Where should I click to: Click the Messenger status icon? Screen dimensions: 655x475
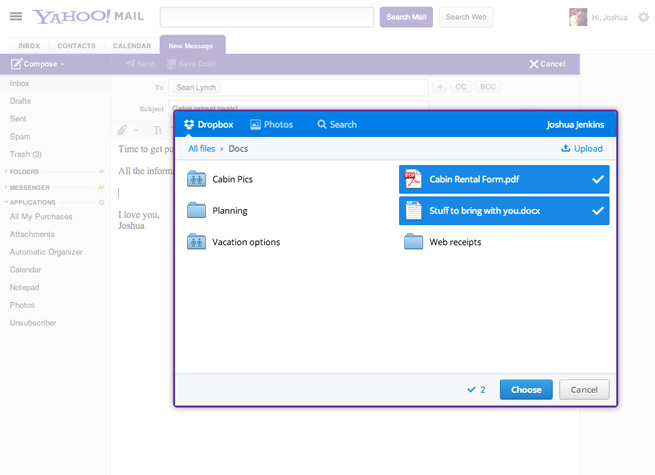(101, 187)
